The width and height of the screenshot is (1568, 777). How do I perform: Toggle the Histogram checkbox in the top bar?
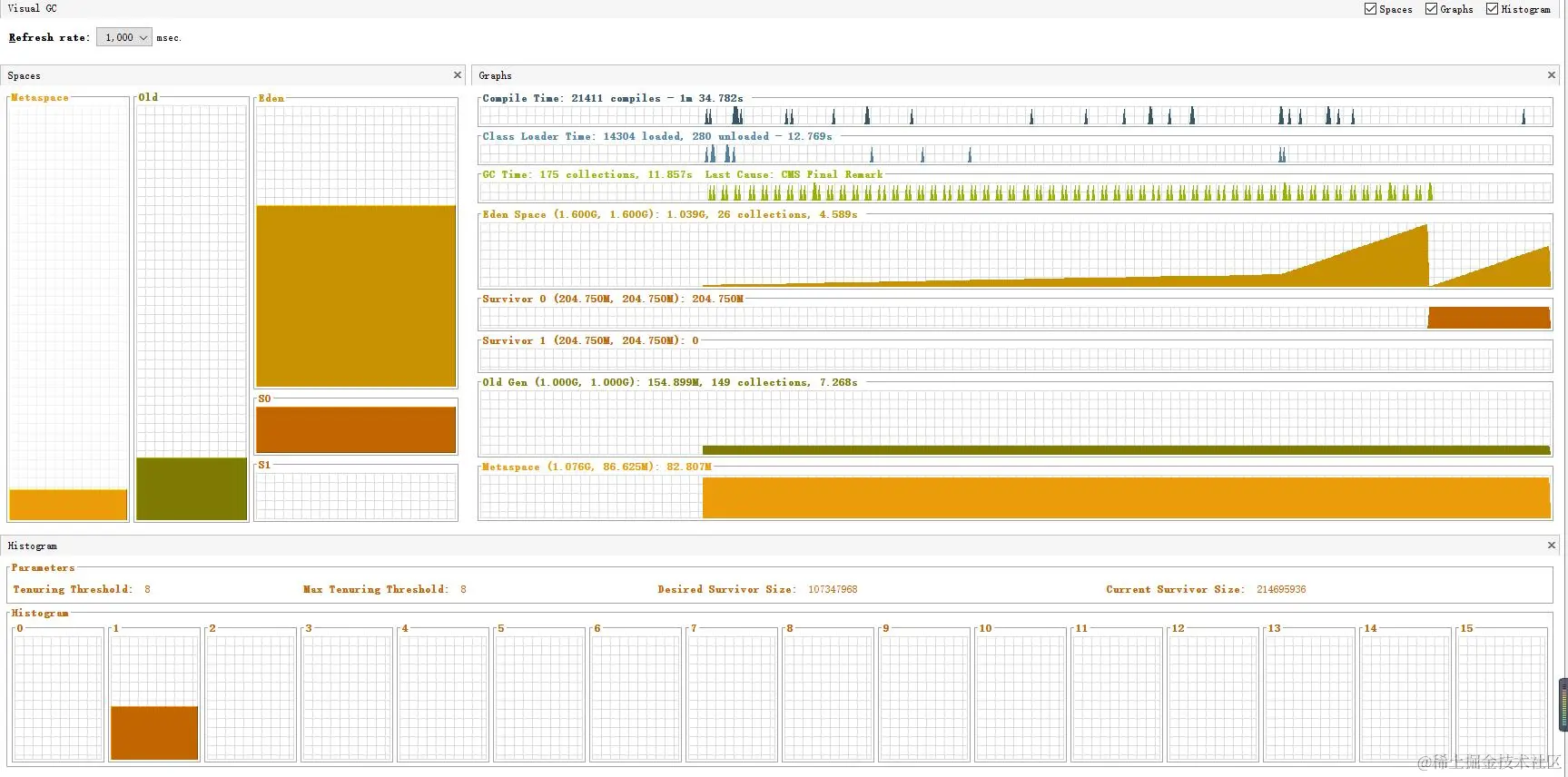1492,9
